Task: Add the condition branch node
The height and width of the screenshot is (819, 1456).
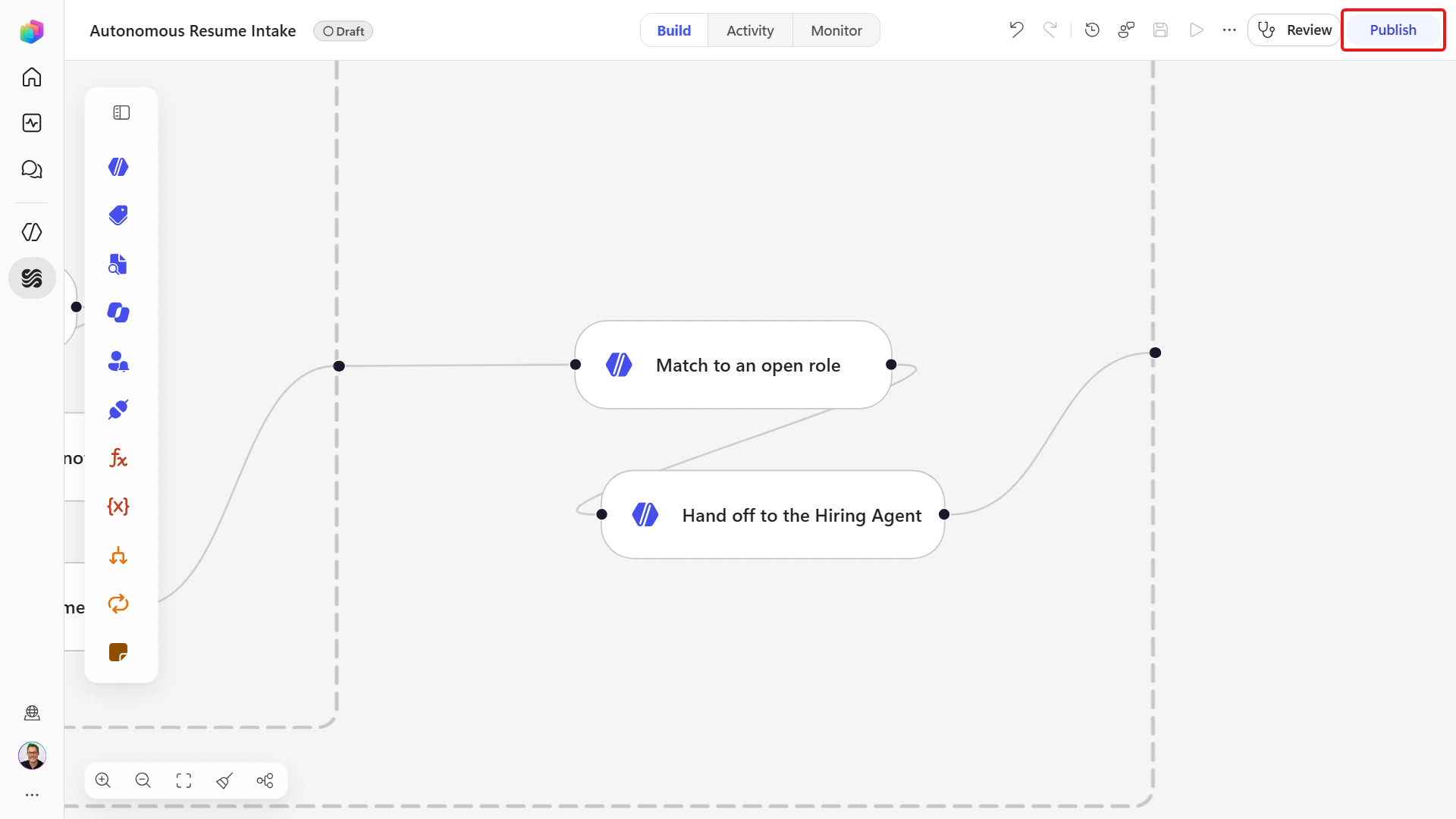Action: [118, 555]
